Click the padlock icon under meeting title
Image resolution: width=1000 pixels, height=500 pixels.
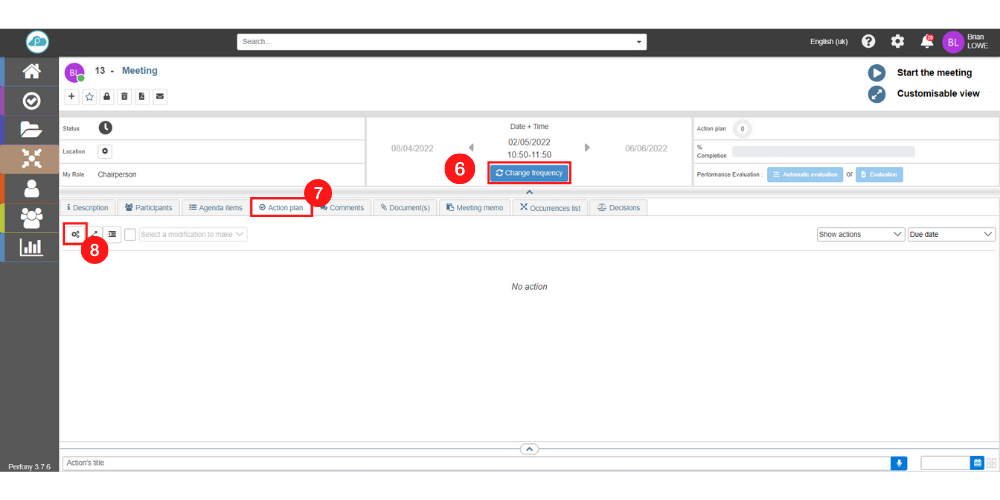coord(106,96)
